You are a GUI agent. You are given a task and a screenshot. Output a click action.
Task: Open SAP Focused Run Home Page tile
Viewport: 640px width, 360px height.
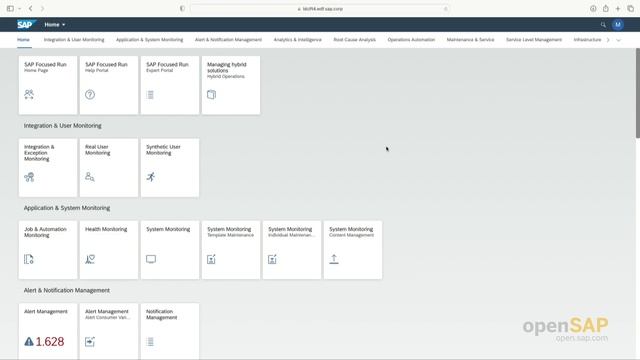48,85
